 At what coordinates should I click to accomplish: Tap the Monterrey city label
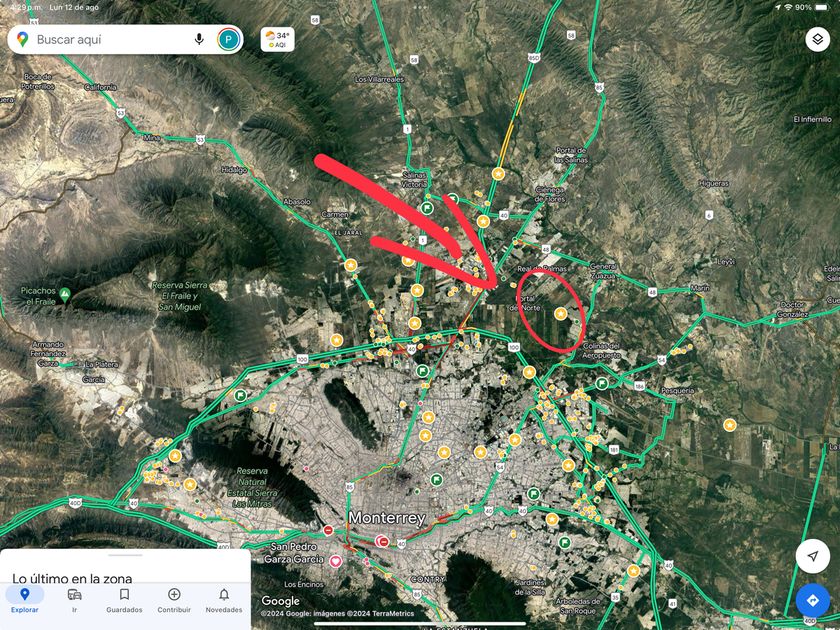(387, 518)
